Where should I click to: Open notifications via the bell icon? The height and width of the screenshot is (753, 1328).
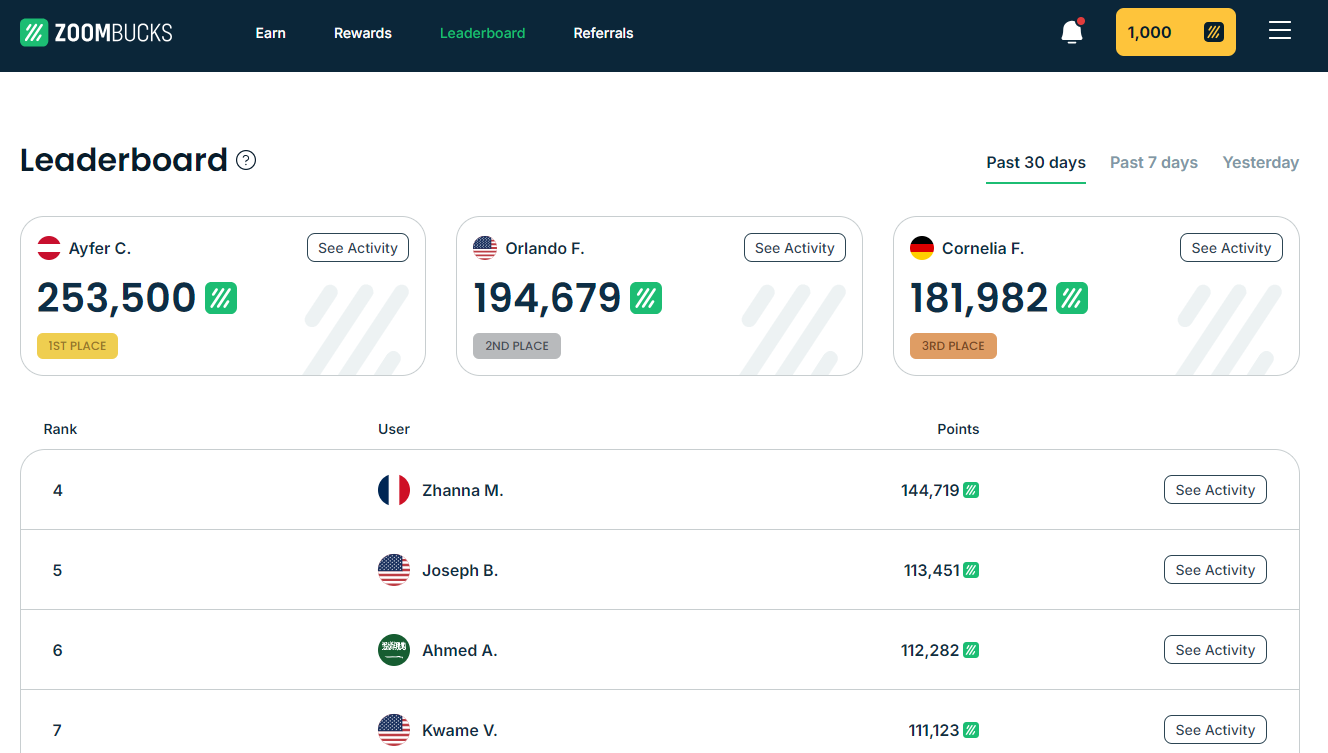1070,33
